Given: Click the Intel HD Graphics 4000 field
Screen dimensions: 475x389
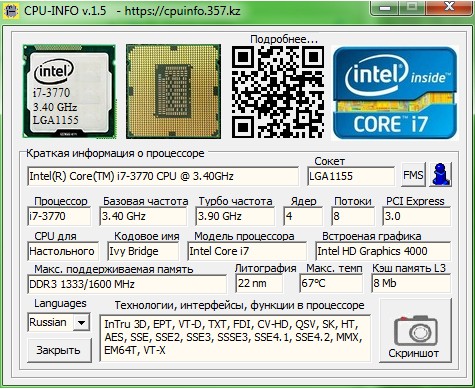Looking at the screenshot, I should 383,251.
